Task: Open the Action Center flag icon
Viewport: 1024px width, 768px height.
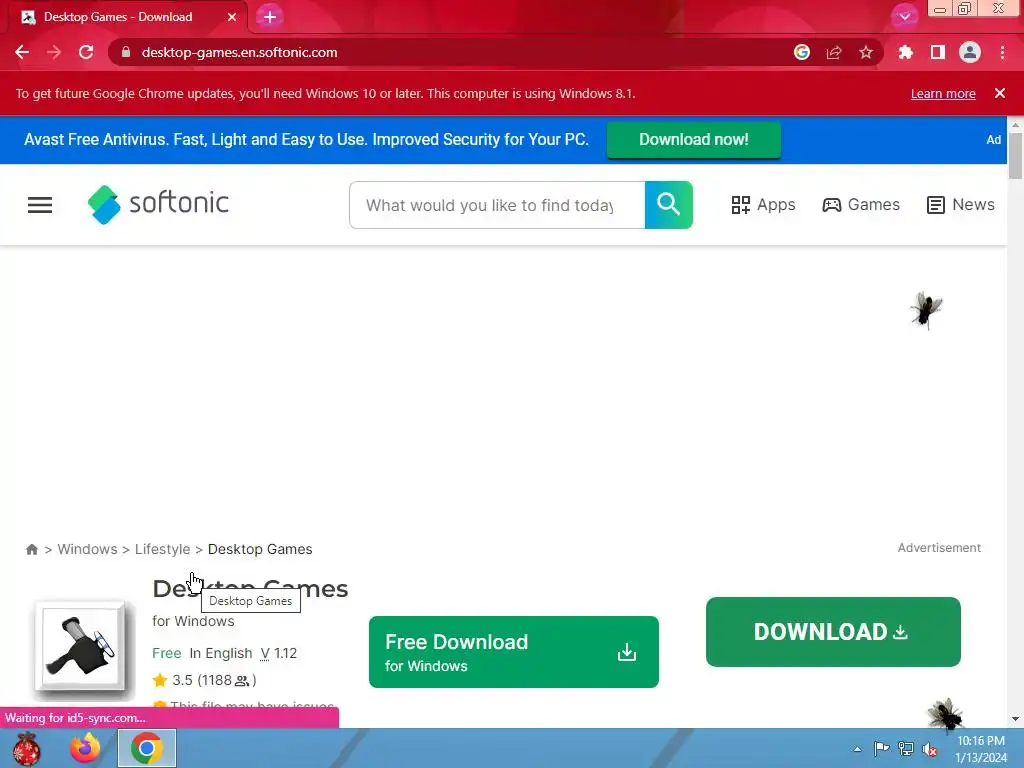Action: click(881, 748)
